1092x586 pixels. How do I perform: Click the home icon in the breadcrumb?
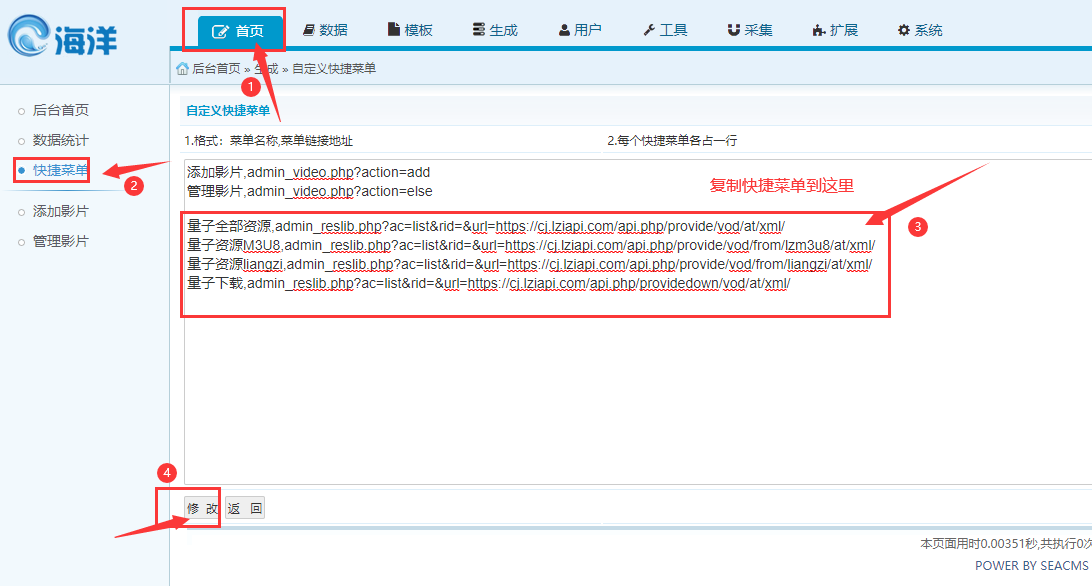182,68
